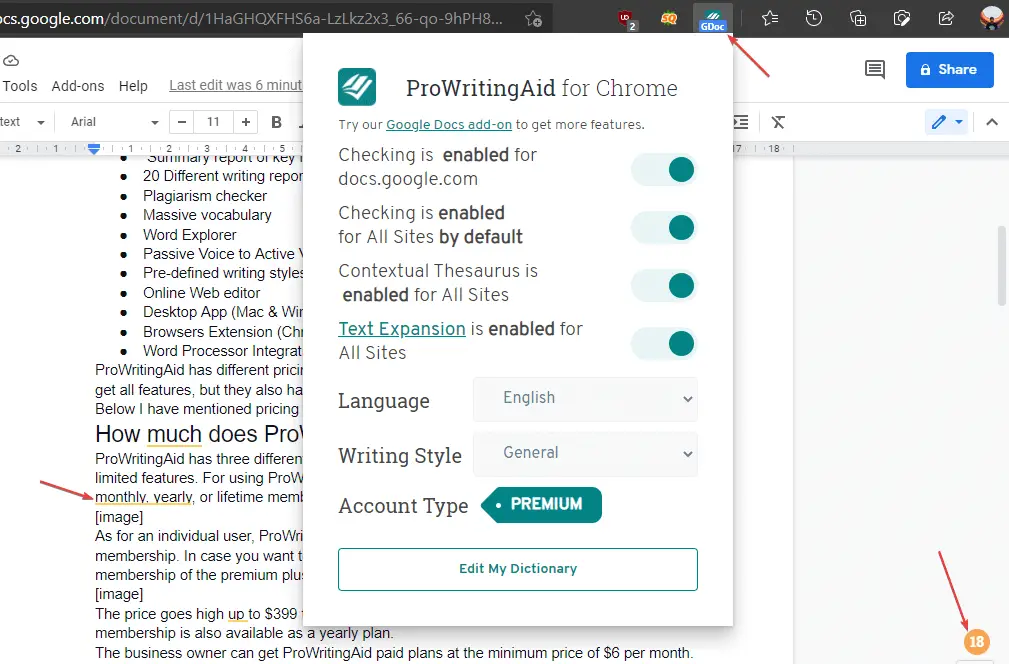1009x664 pixels.
Task: Open the browser Favorites icon
Action: [770, 19]
